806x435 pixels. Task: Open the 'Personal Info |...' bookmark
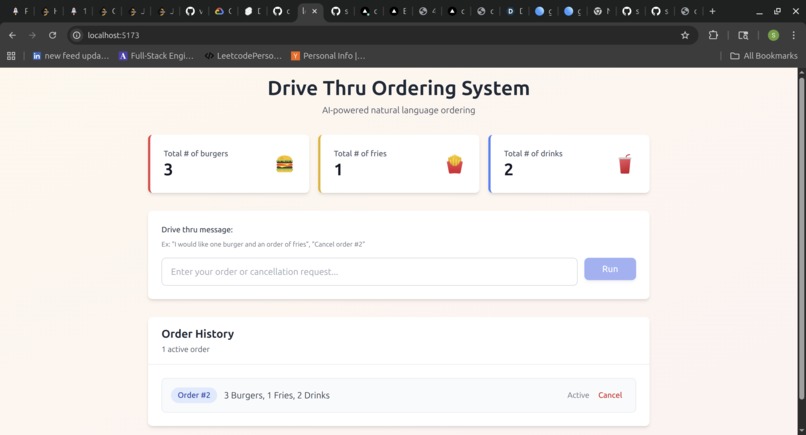point(328,56)
